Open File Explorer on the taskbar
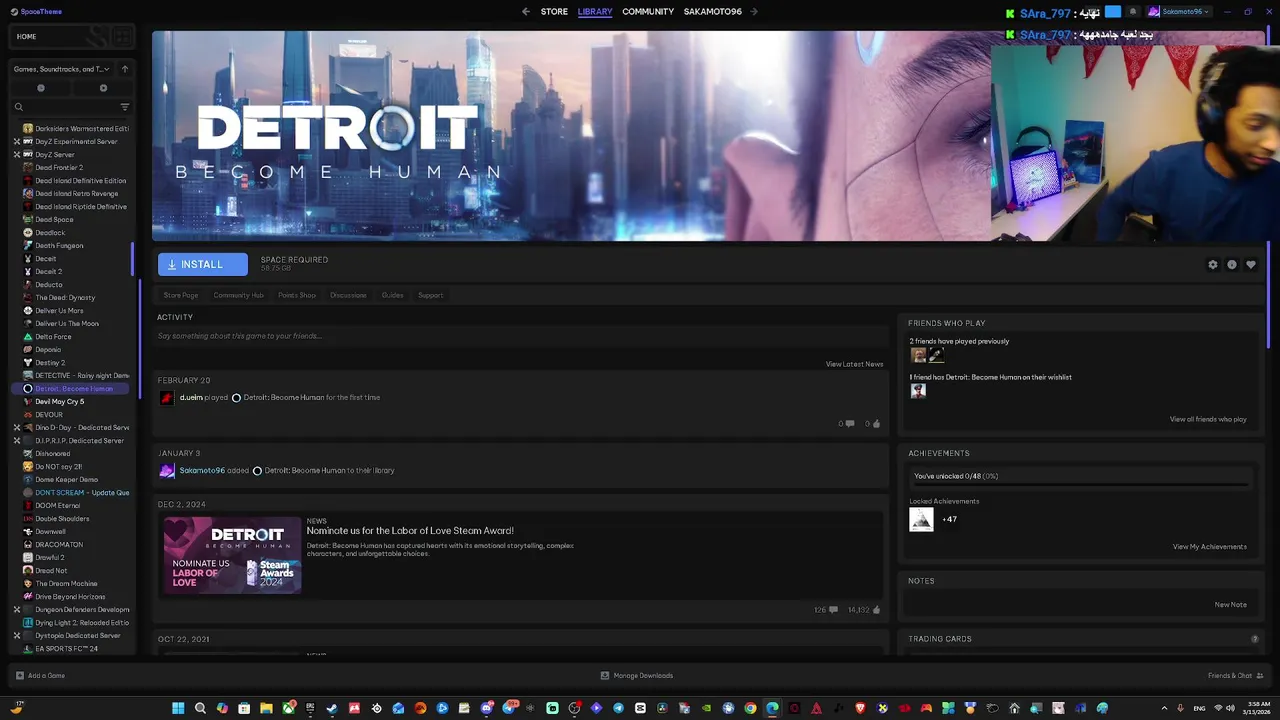 266,708
